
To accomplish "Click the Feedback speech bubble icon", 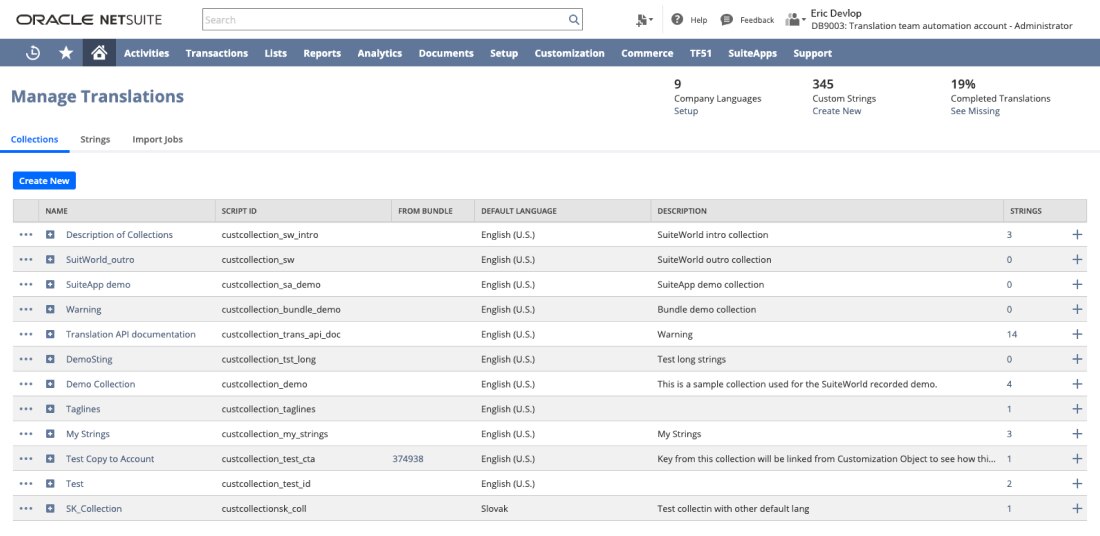I will pyautogui.click(x=727, y=19).
